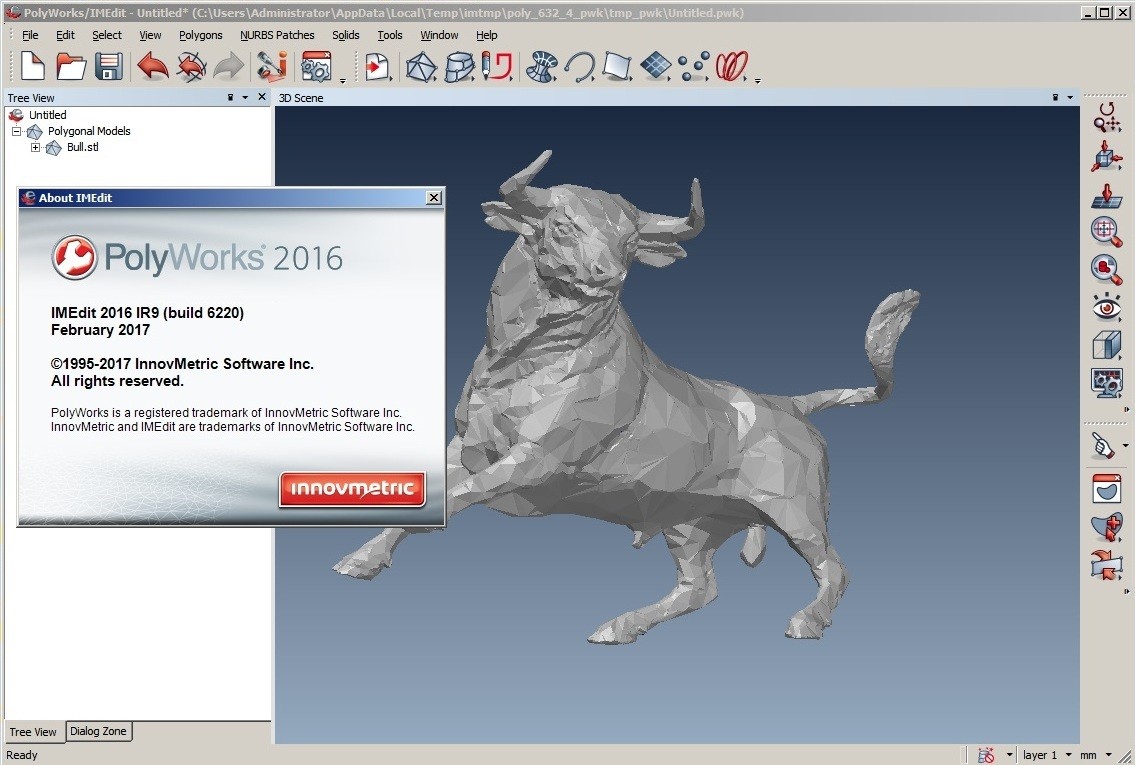Pin the Tree View pane
Image resolution: width=1135 pixels, height=765 pixels.
[x=231, y=97]
